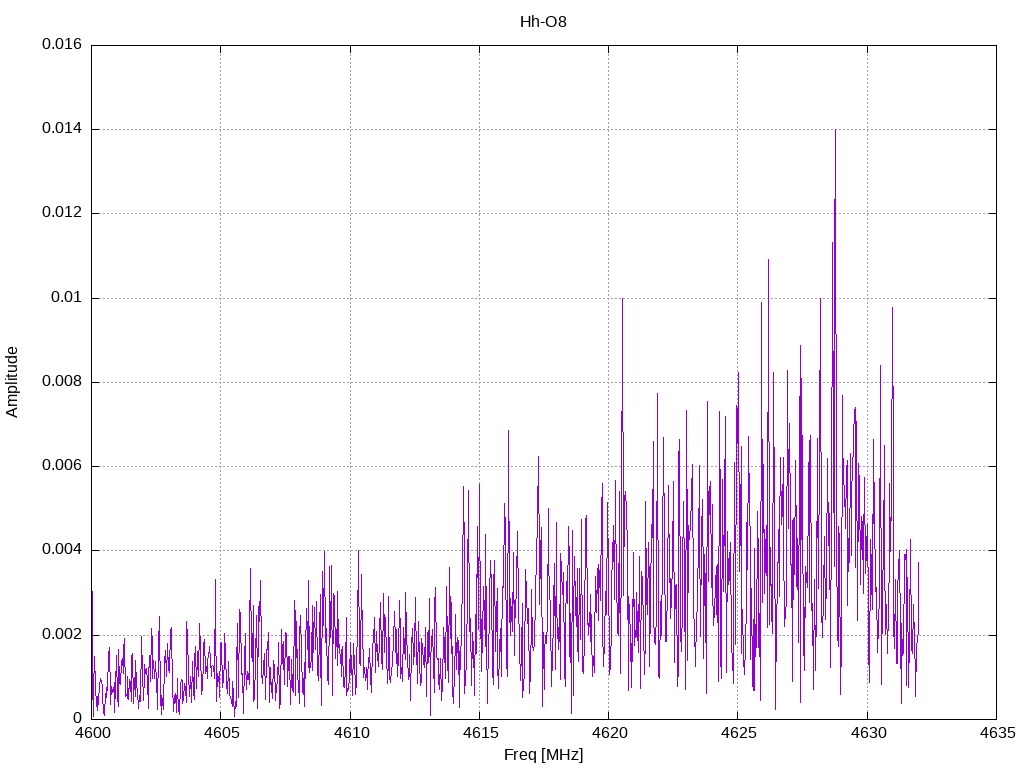Click the 4630 x-axis tick label
1024x768 pixels.
[866, 733]
